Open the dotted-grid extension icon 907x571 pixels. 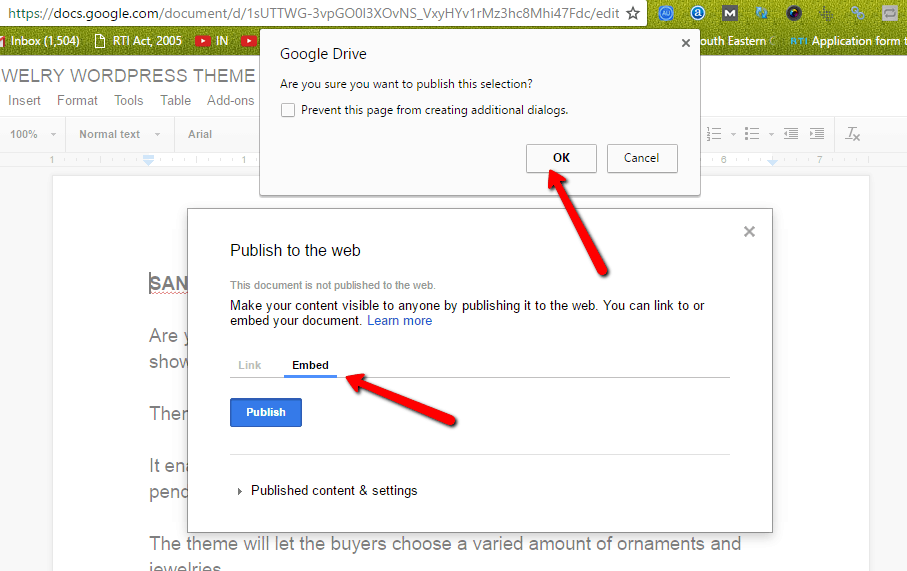(826, 13)
